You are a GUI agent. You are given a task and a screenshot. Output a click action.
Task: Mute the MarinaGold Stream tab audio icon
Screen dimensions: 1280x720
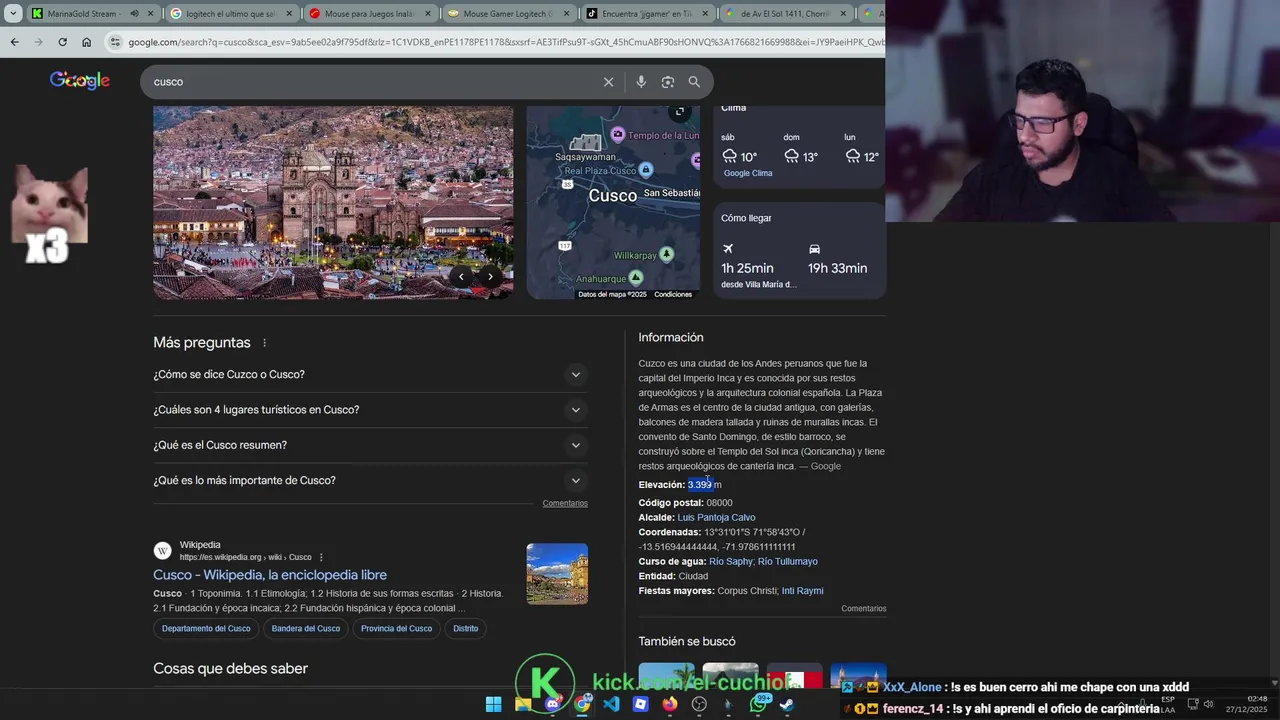click(134, 14)
